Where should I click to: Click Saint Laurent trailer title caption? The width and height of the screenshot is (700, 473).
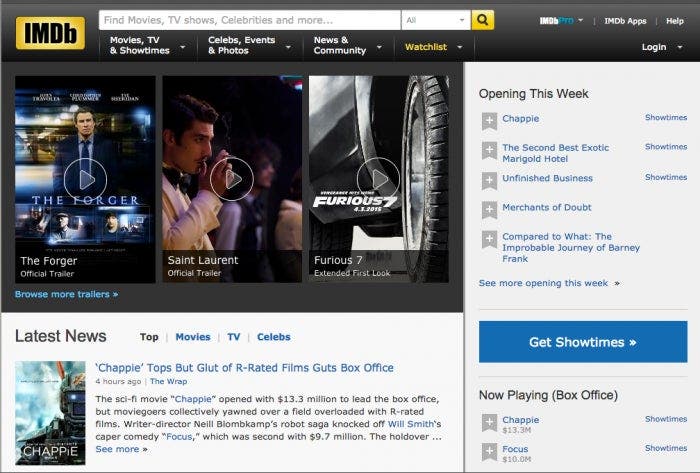coord(203,260)
